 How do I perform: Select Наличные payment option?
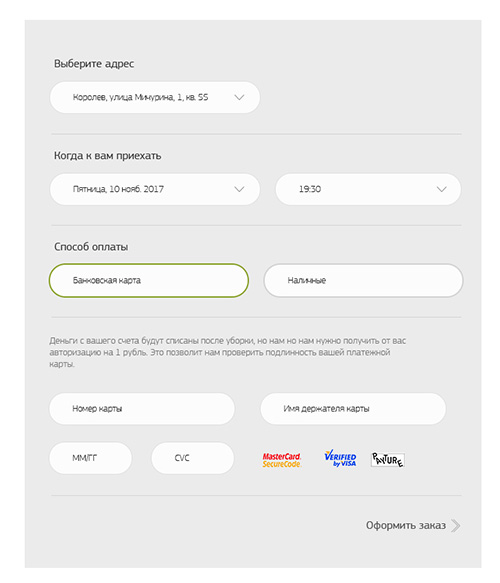pos(363,280)
